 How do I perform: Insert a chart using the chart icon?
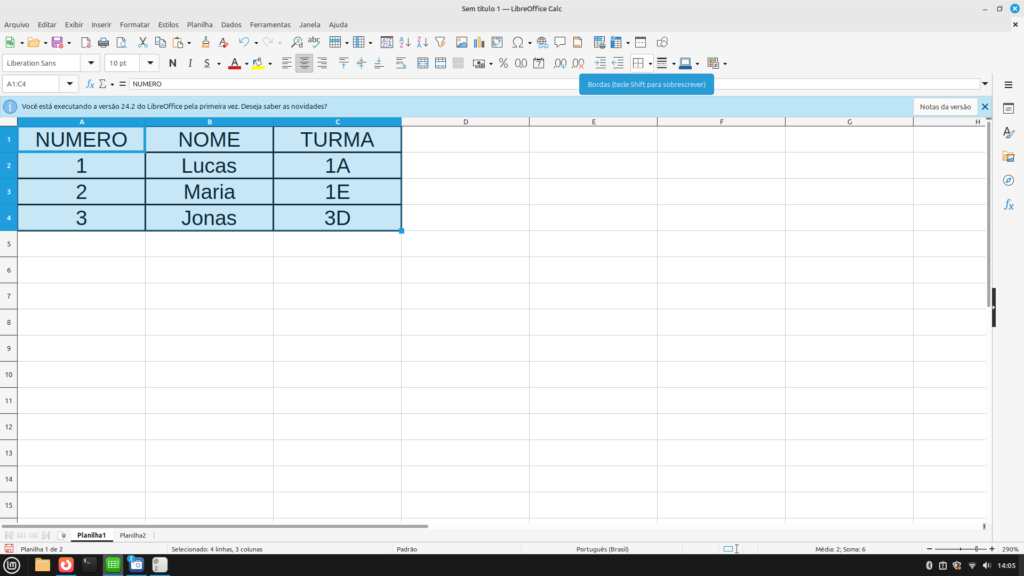(479, 43)
